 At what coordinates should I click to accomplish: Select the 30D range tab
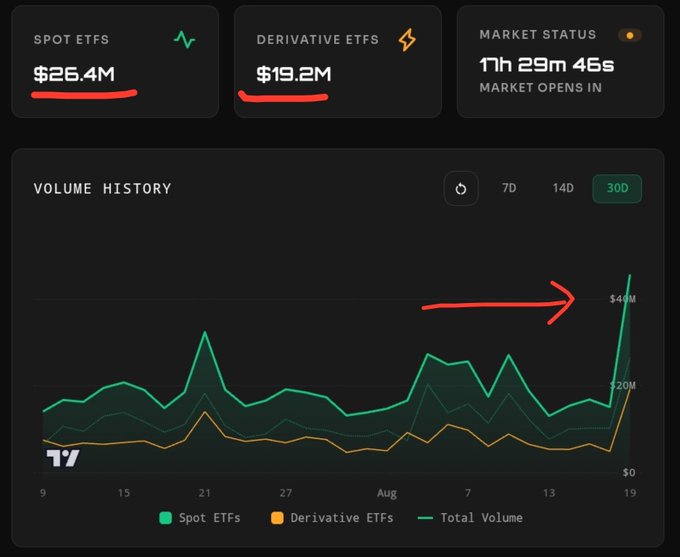coord(617,188)
